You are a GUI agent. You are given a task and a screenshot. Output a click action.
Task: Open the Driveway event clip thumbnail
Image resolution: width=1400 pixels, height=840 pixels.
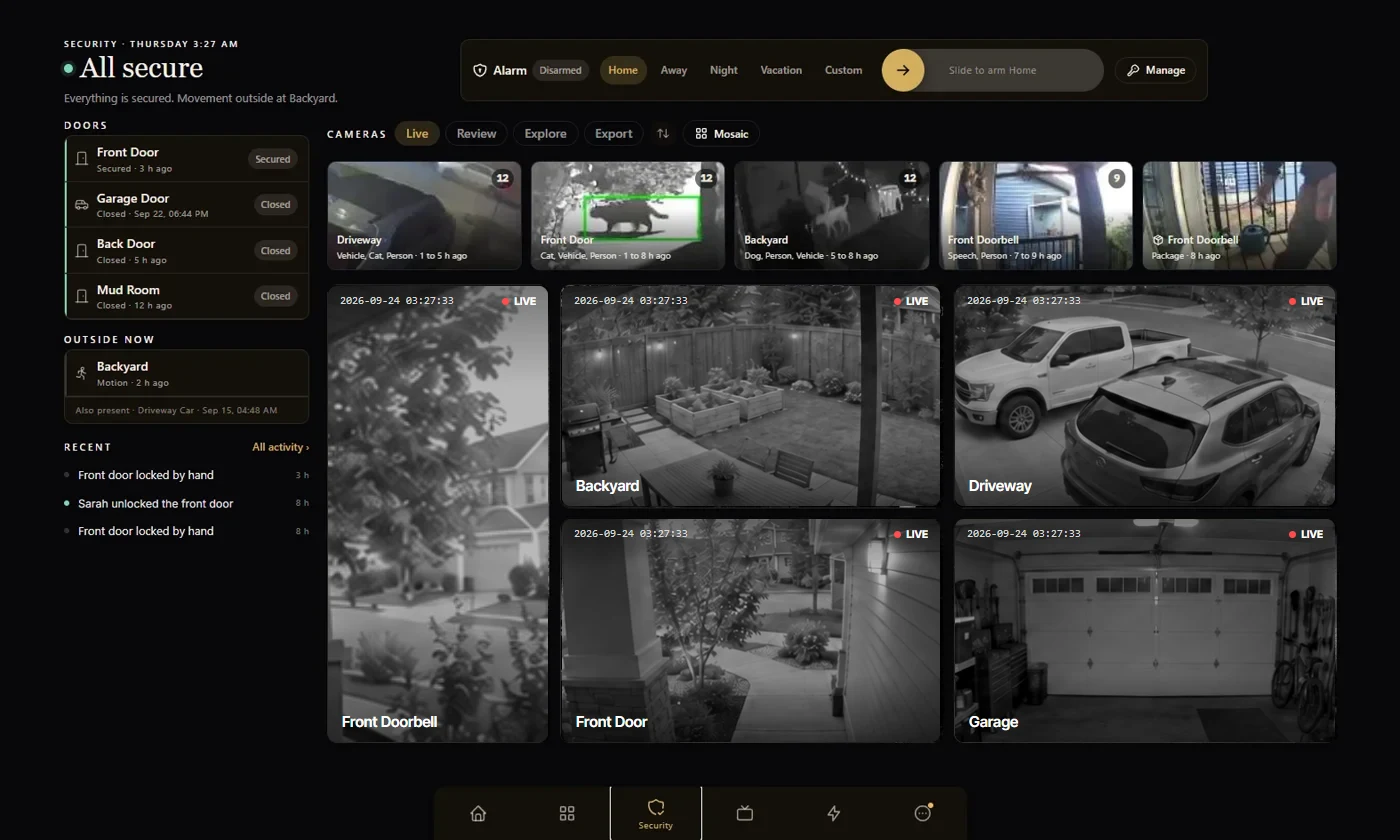click(424, 216)
